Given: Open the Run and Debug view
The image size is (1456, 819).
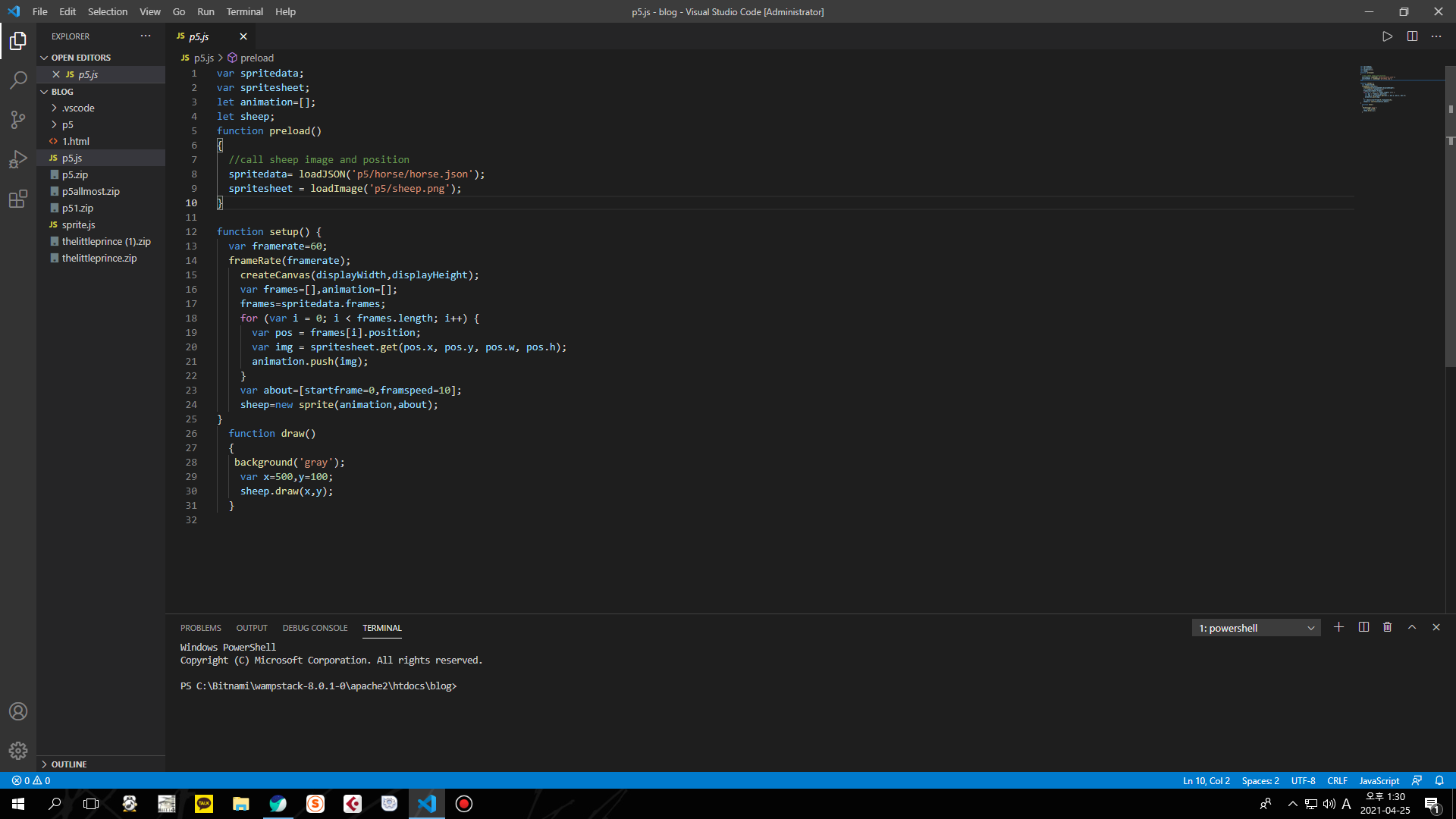Looking at the screenshot, I should coord(18,159).
